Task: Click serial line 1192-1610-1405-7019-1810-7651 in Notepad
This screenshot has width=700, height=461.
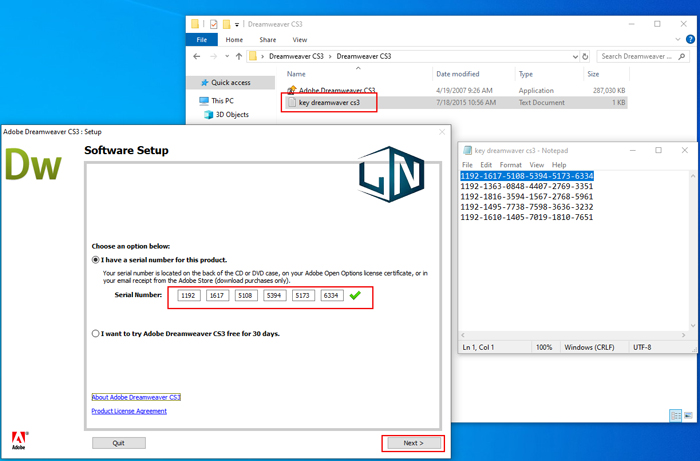Action: click(527, 217)
